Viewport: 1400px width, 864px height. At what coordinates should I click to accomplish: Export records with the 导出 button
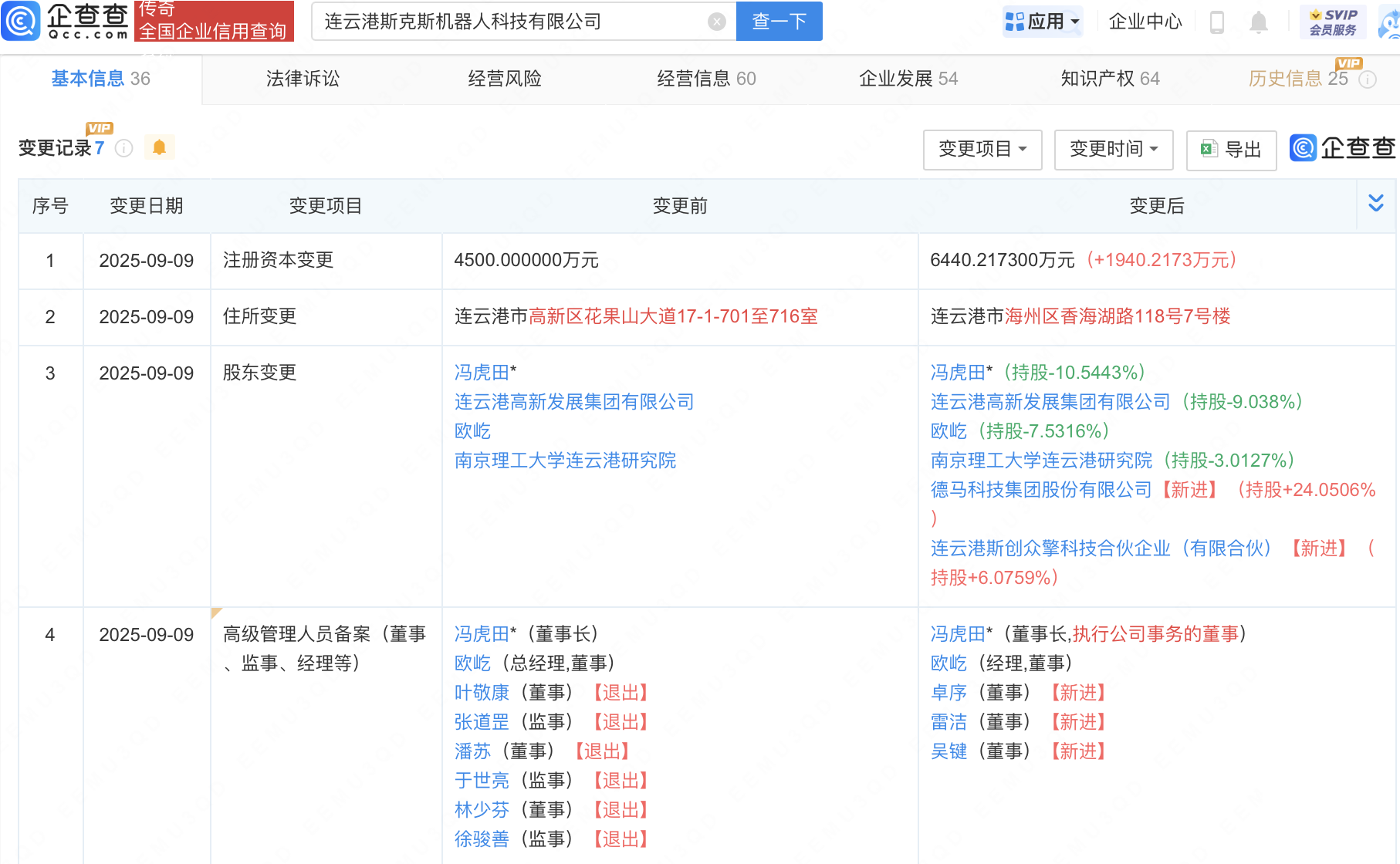tap(1231, 150)
